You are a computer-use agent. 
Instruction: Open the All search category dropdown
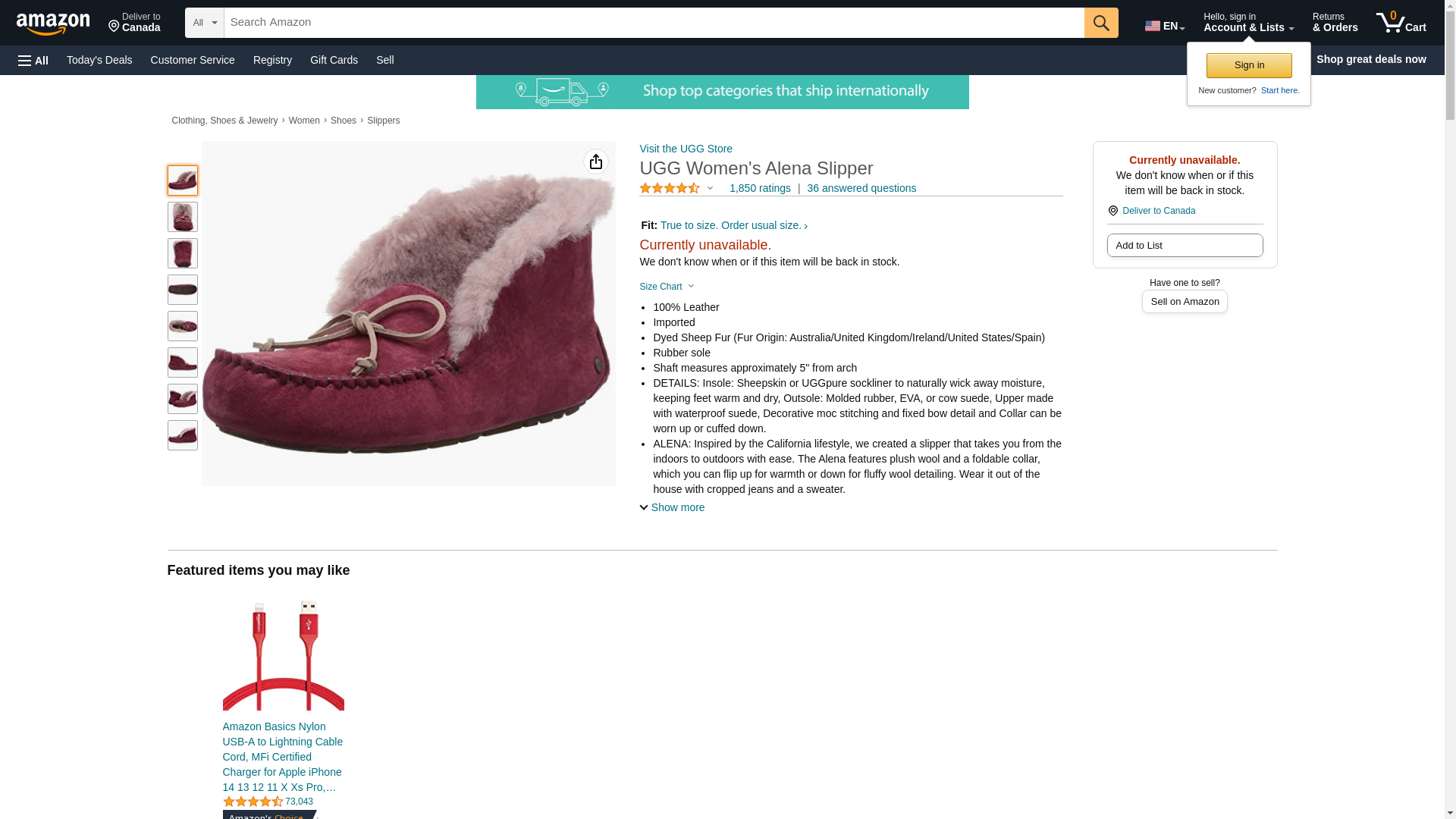point(205,23)
